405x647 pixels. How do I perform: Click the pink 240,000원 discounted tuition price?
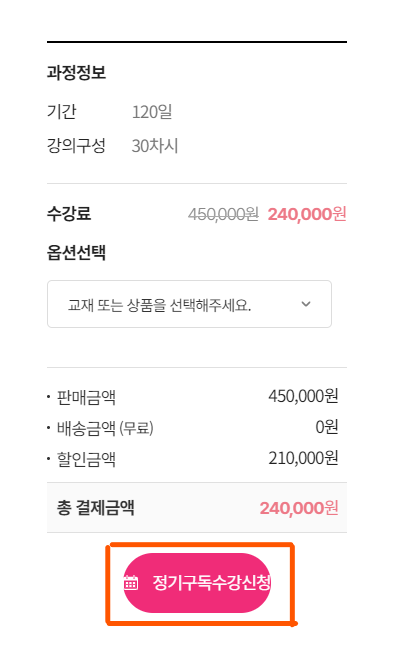(x=307, y=214)
